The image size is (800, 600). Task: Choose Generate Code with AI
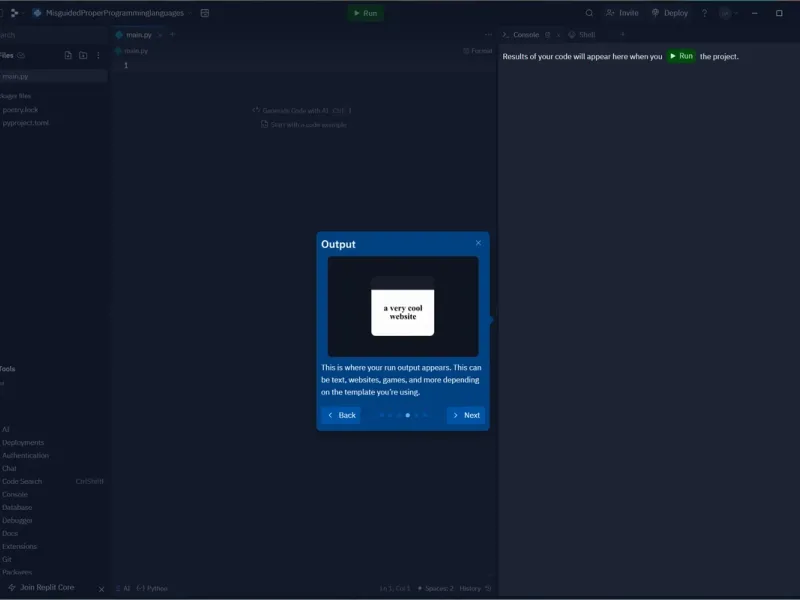click(x=302, y=110)
